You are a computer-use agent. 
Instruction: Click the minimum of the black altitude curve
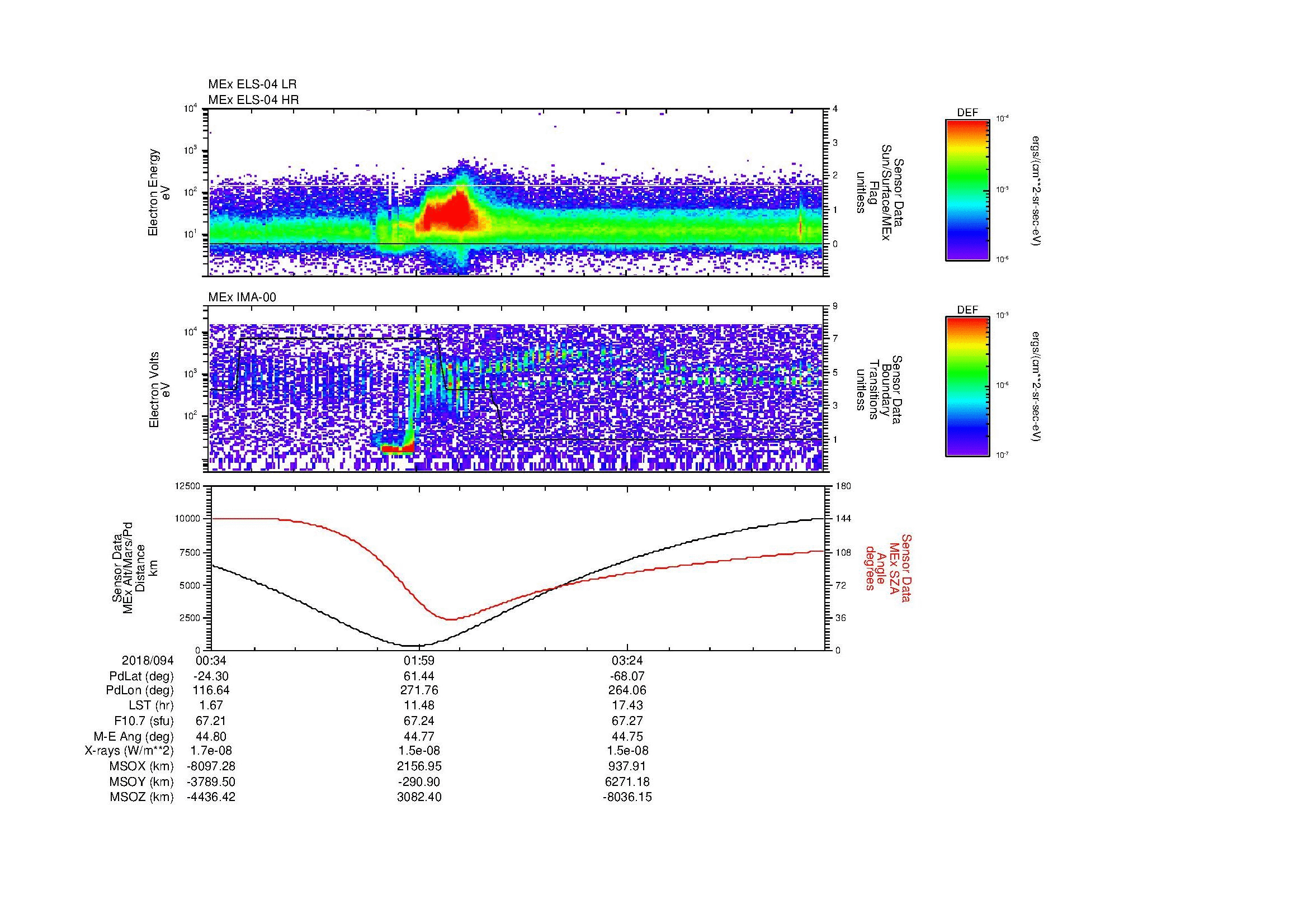click(413, 646)
